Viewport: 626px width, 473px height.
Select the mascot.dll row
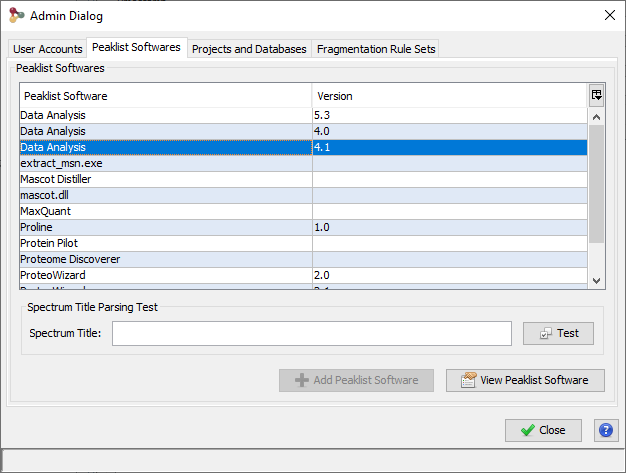click(303, 195)
